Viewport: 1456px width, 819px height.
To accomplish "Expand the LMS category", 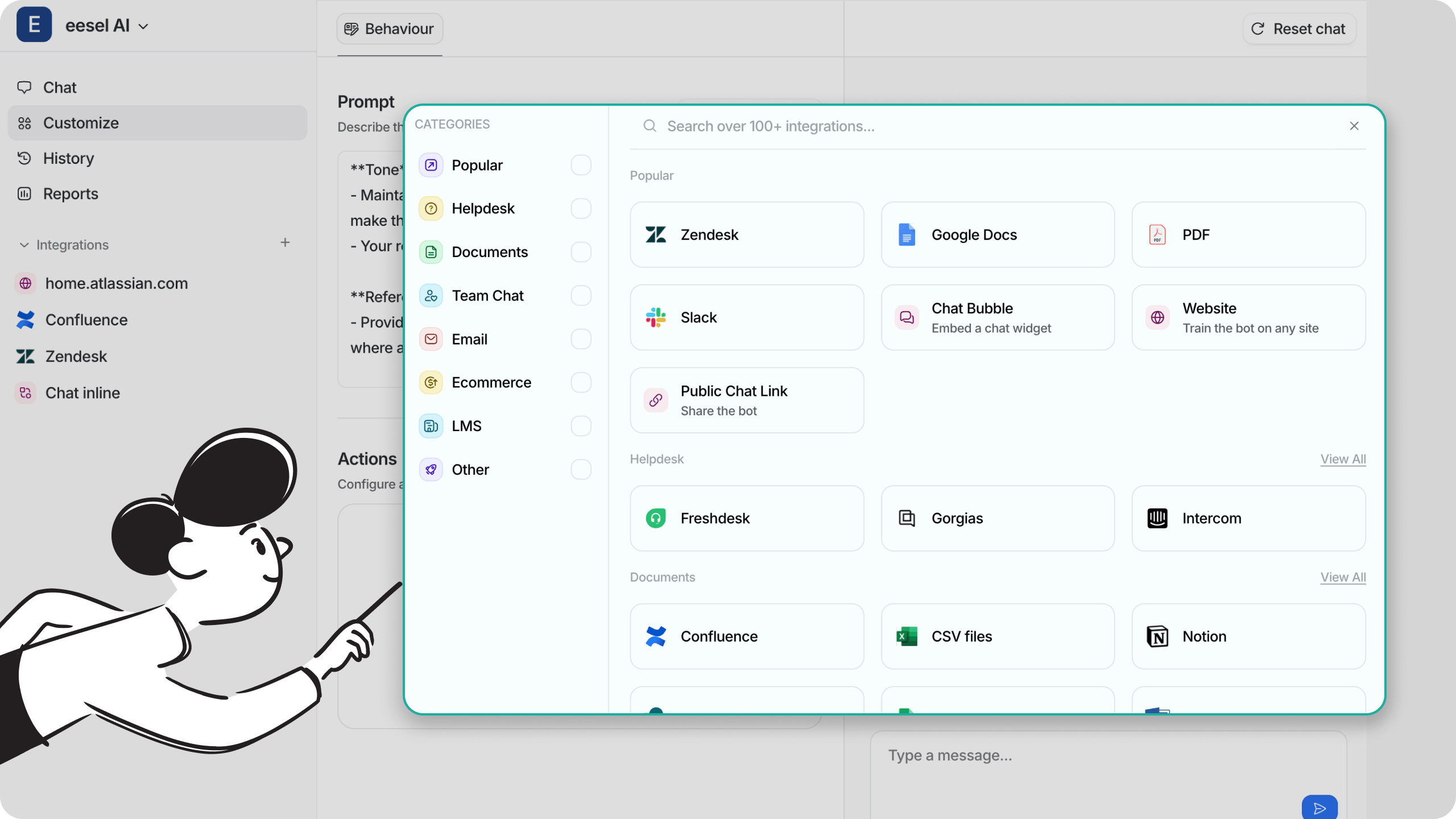I will pyautogui.click(x=466, y=425).
